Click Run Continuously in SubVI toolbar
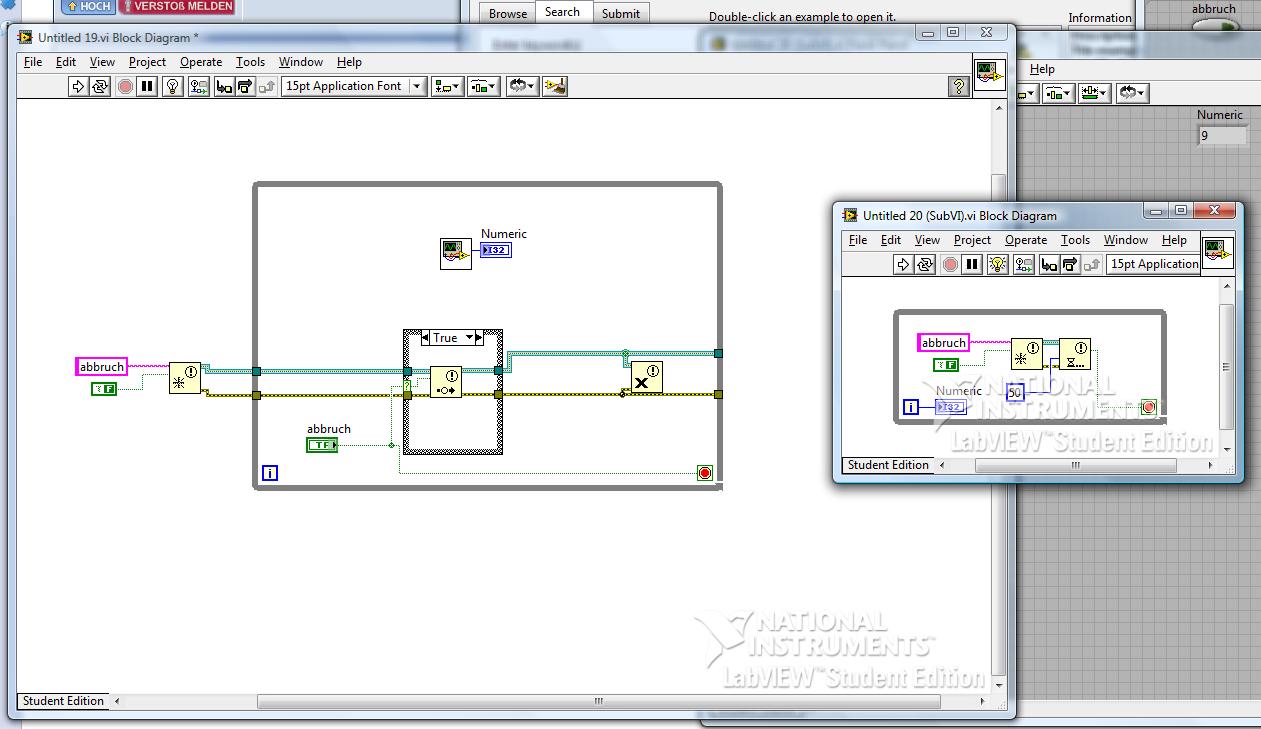 point(925,264)
